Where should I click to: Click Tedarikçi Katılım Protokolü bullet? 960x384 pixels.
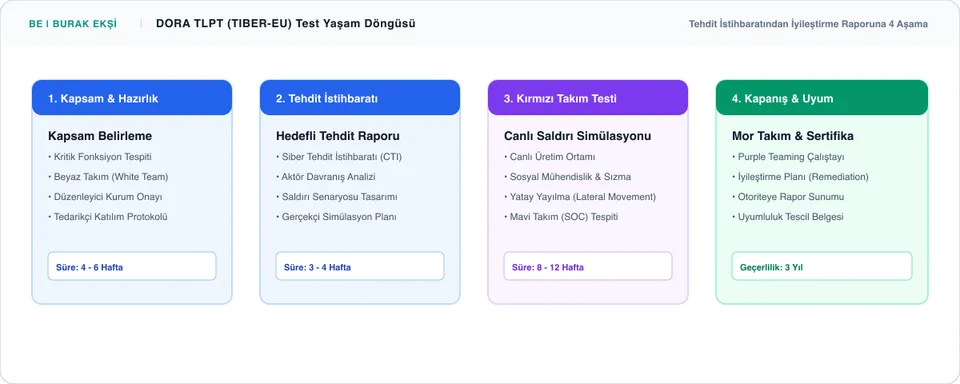108,217
